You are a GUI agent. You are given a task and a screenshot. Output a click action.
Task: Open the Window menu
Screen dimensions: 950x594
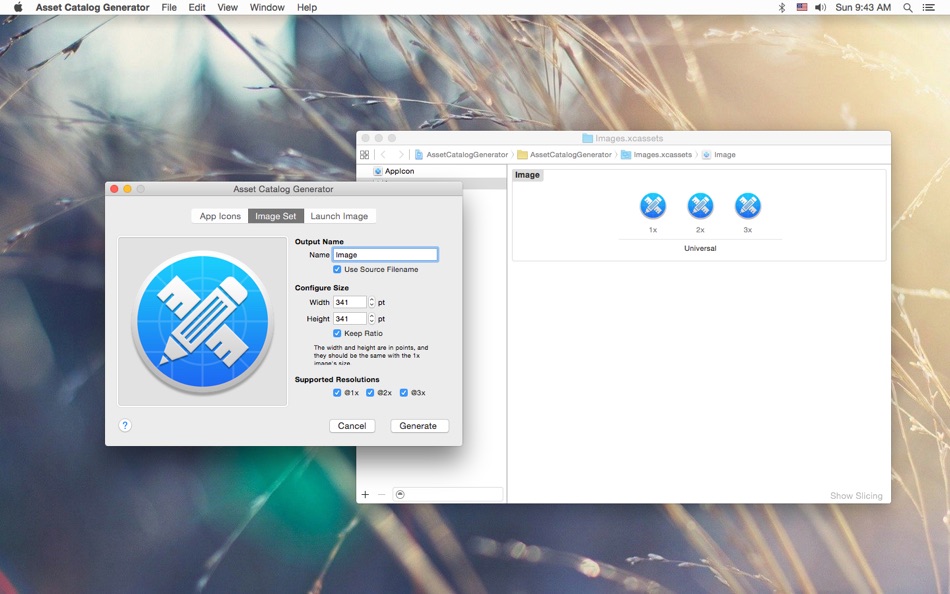click(267, 7)
